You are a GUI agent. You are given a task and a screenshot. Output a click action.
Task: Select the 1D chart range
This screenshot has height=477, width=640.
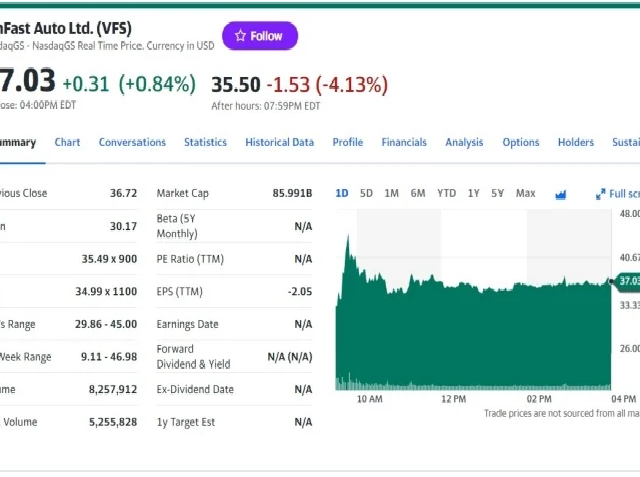click(x=342, y=193)
